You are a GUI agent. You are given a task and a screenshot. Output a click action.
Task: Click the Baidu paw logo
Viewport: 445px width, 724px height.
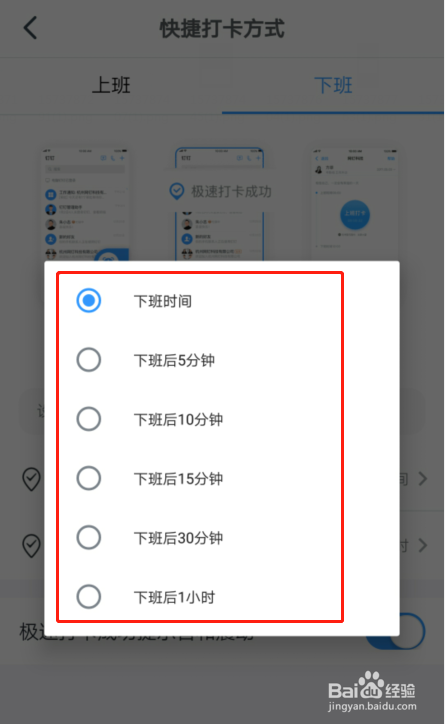click(x=372, y=685)
